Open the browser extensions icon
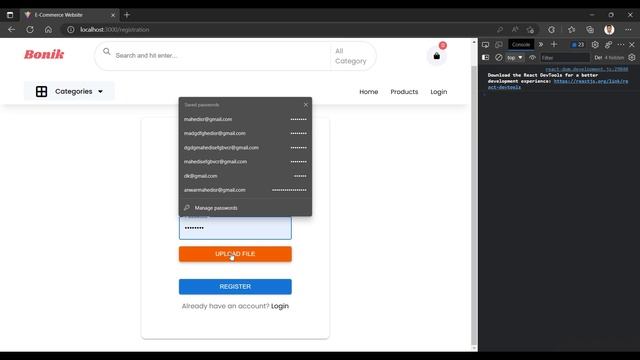Image resolution: width=640 pixels, height=360 pixels. point(551,29)
